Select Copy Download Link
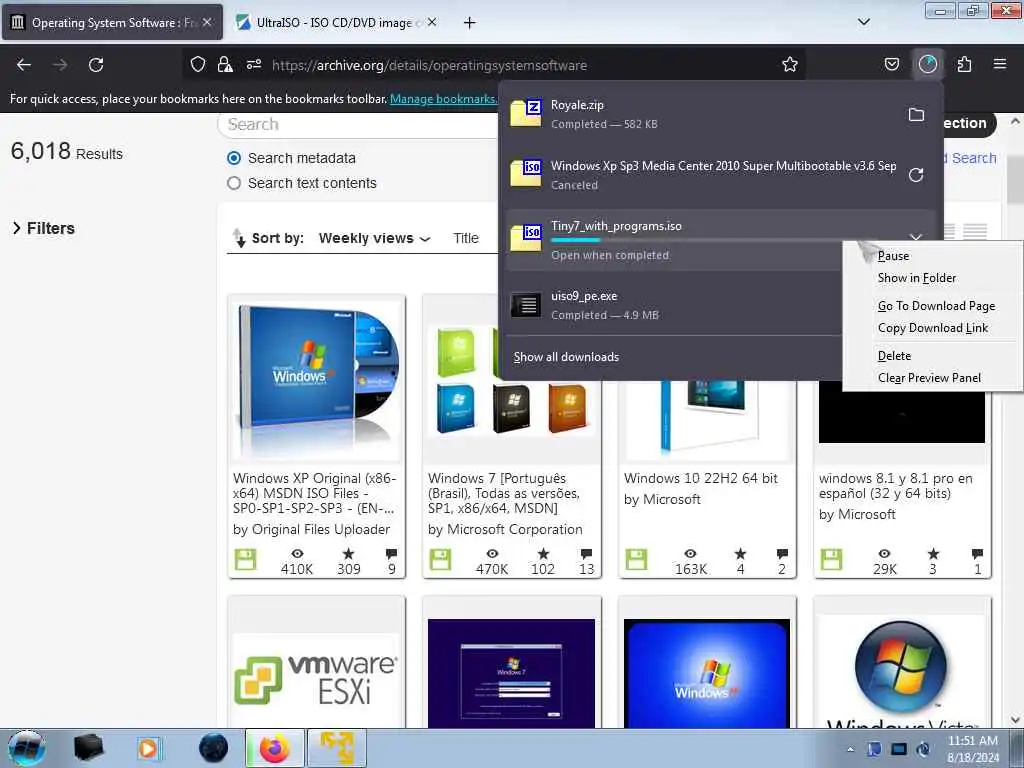The width and height of the screenshot is (1024, 768). pyautogui.click(x=932, y=328)
